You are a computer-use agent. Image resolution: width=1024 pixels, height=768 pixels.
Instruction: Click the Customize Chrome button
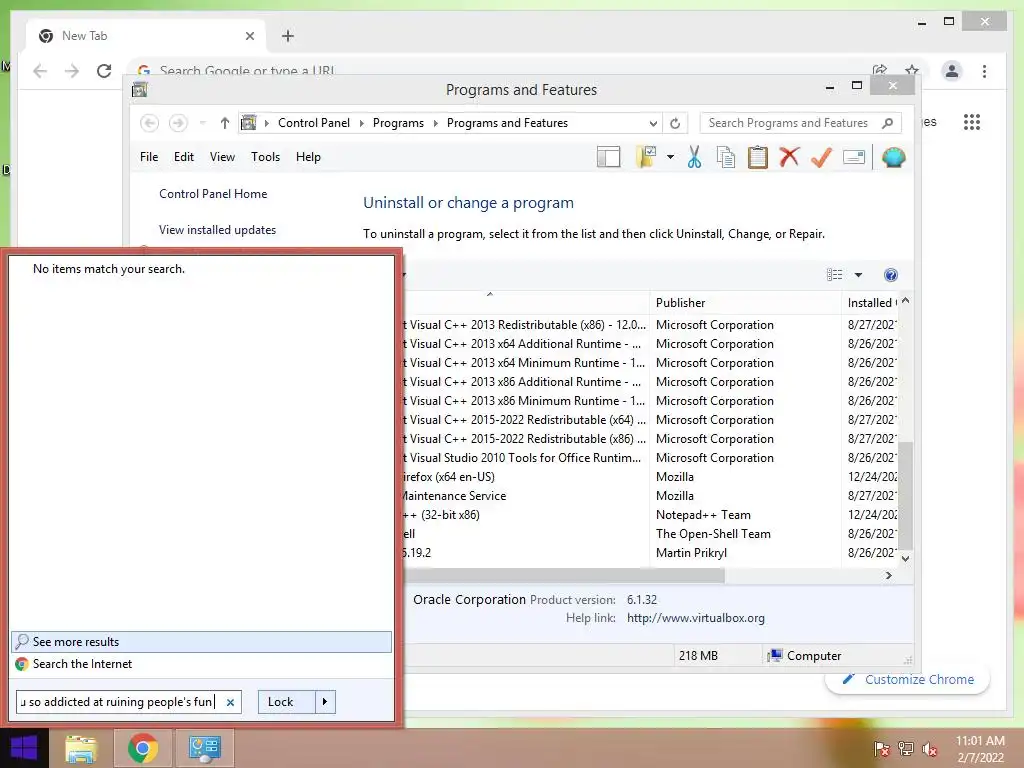pyautogui.click(x=908, y=679)
